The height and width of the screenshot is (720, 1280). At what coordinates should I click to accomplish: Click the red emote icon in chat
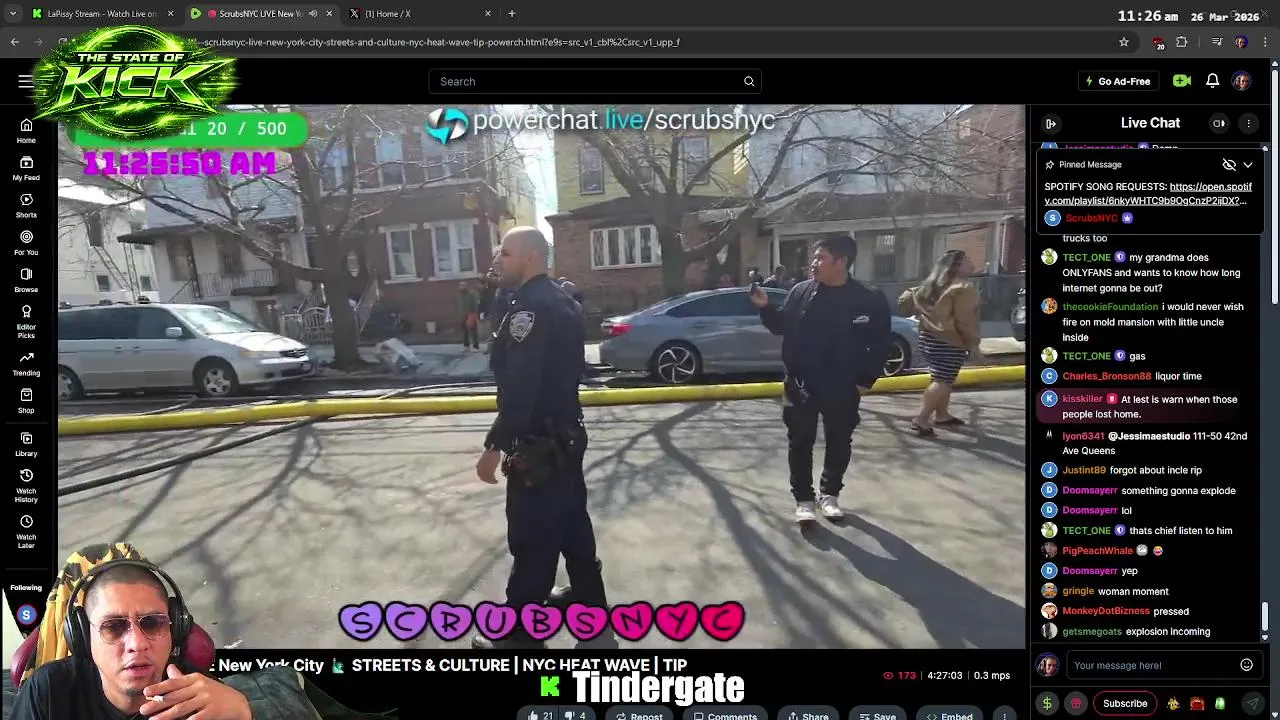click(1196, 703)
